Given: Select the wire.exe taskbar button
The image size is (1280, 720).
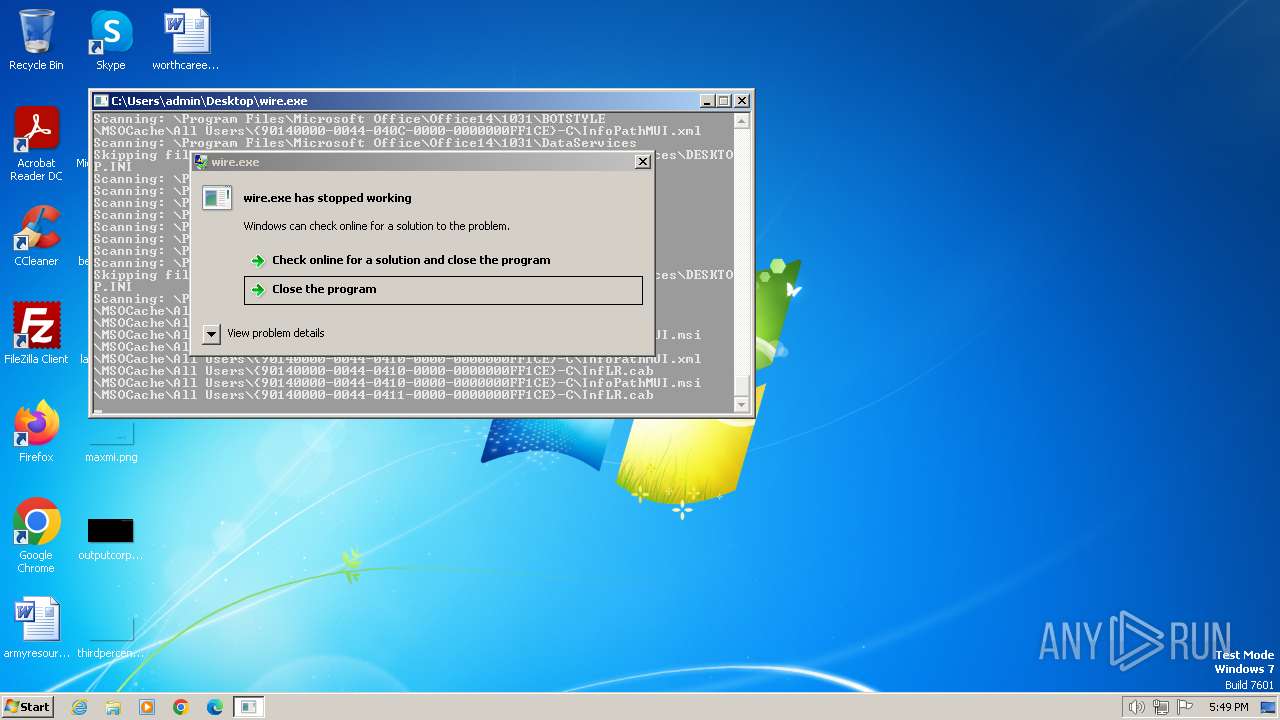Looking at the screenshot, I should pyautogui.click(x=249, y=707).
